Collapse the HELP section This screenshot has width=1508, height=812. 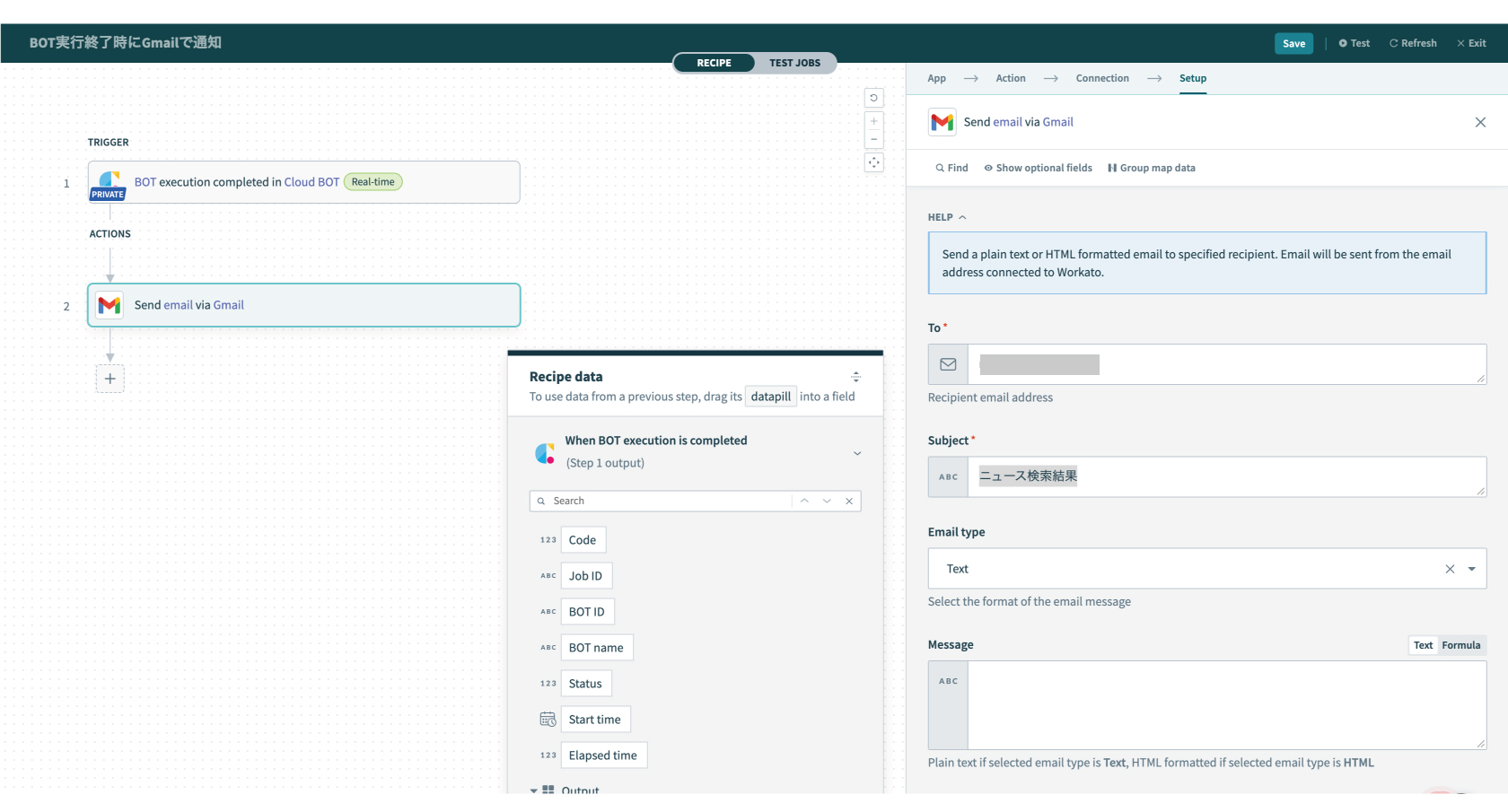[x=947, y=217]
